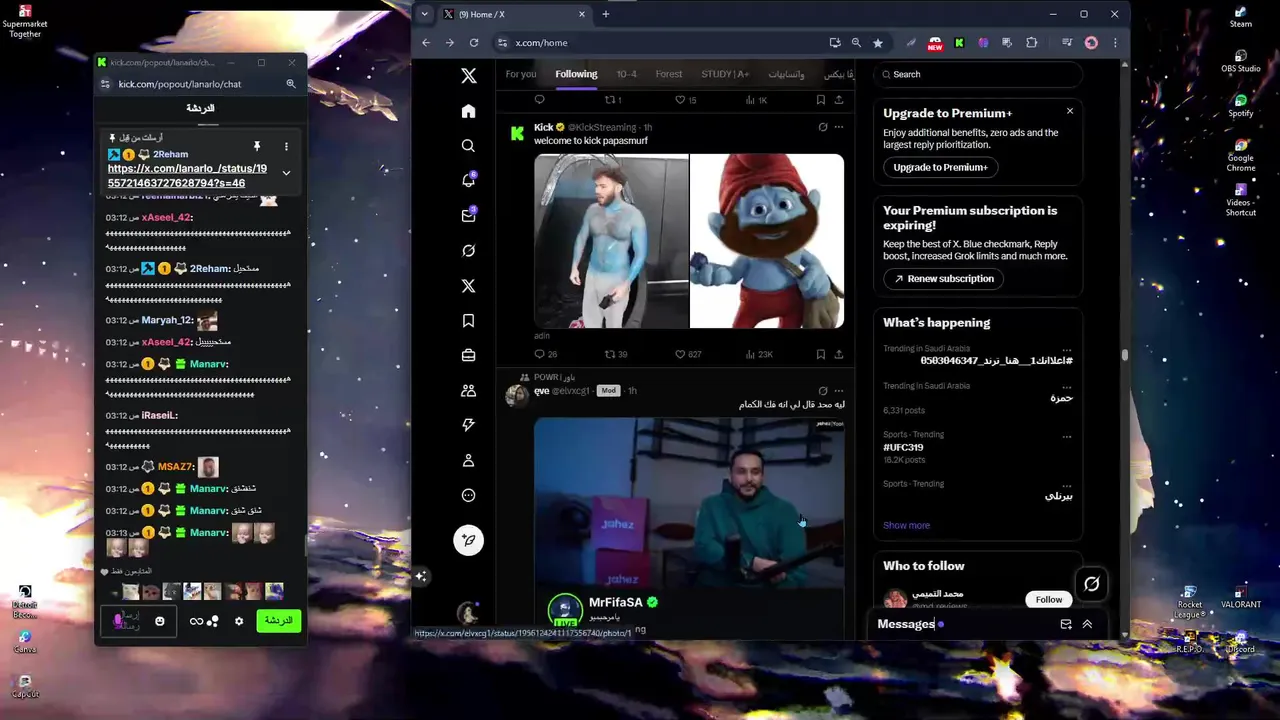The image size is (1280, 720).
Task: Click the Kick extension icon in Chrome toolbar
Action: pos(959,43)
